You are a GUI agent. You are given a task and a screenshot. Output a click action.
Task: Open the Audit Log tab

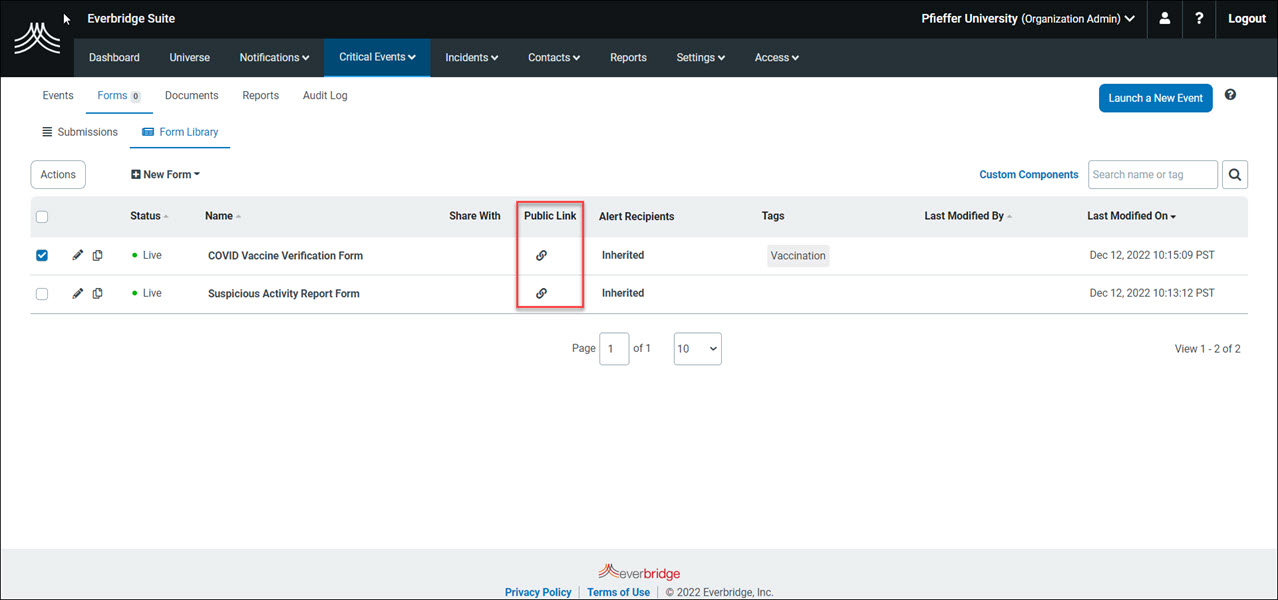pos(325,96)
